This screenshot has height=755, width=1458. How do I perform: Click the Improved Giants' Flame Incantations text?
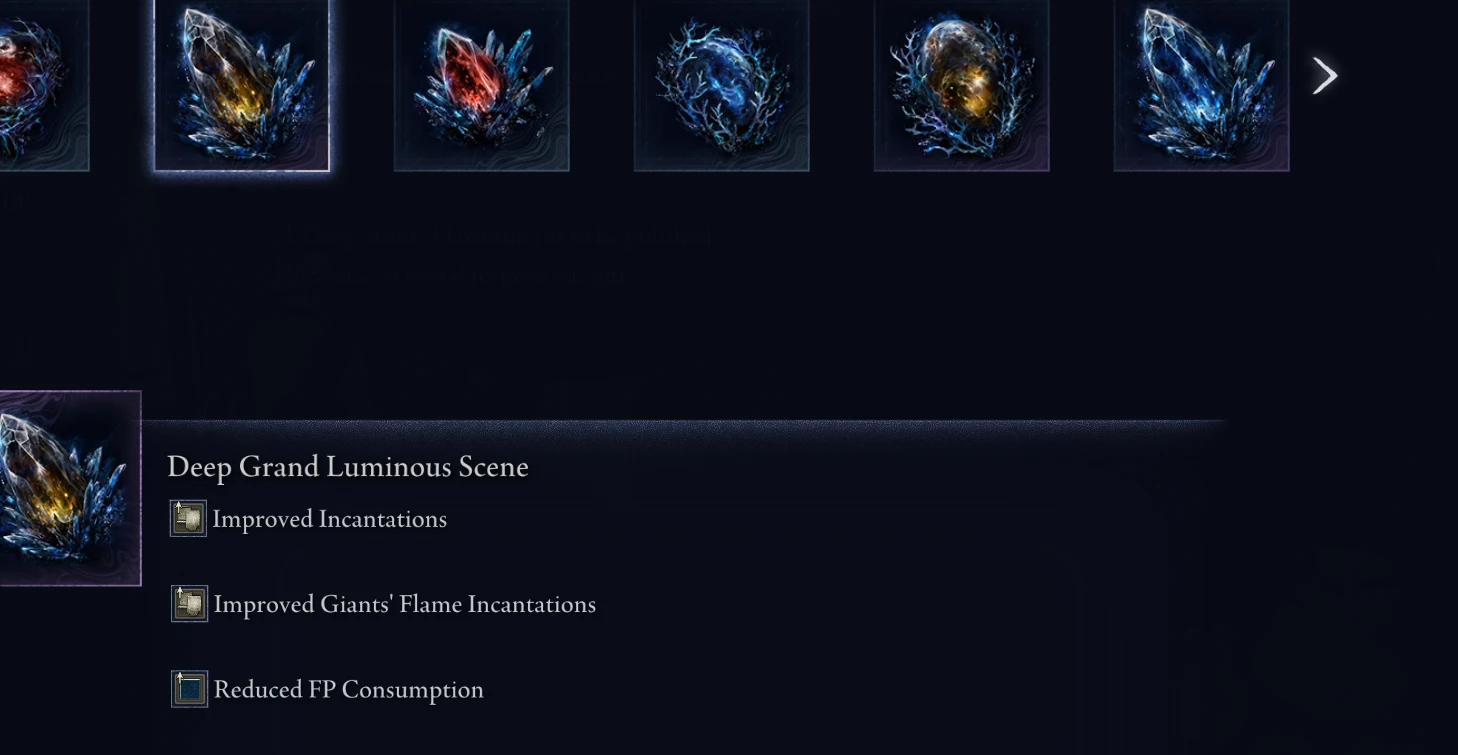coord(405,605)
